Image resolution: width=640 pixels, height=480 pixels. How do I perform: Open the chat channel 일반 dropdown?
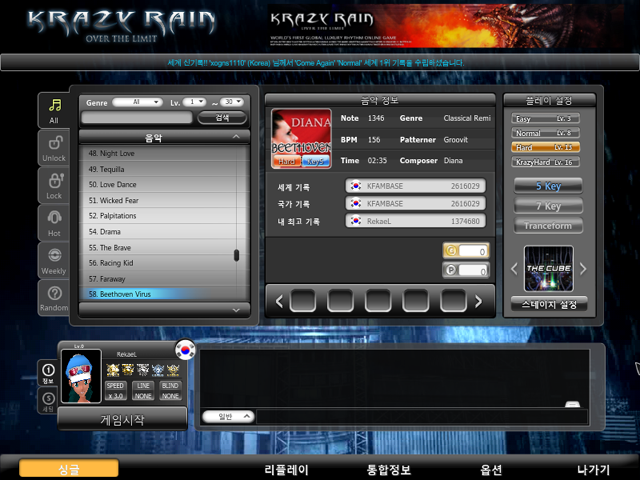[228, 416]
